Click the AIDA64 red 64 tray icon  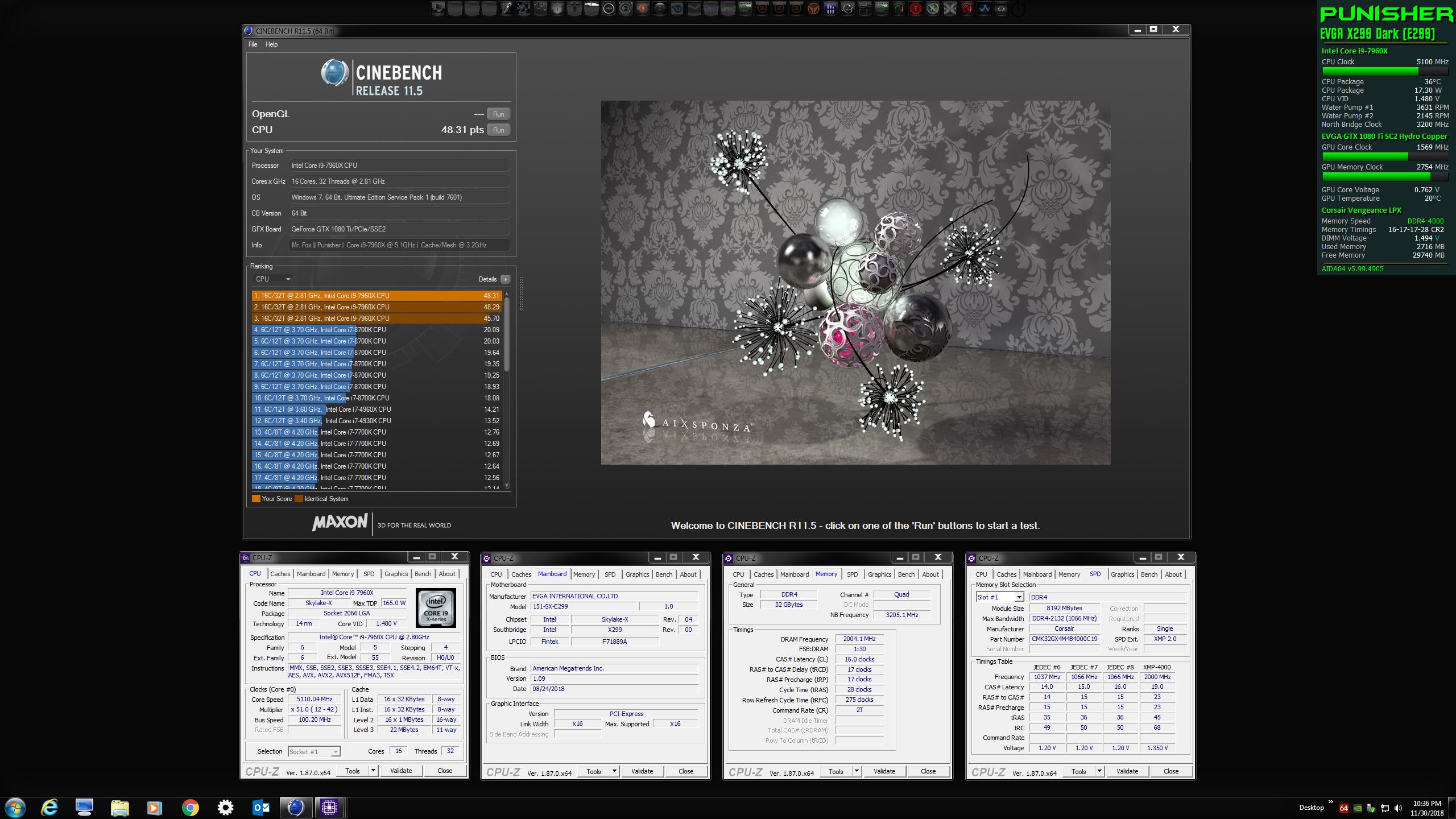coord(1343,808)
